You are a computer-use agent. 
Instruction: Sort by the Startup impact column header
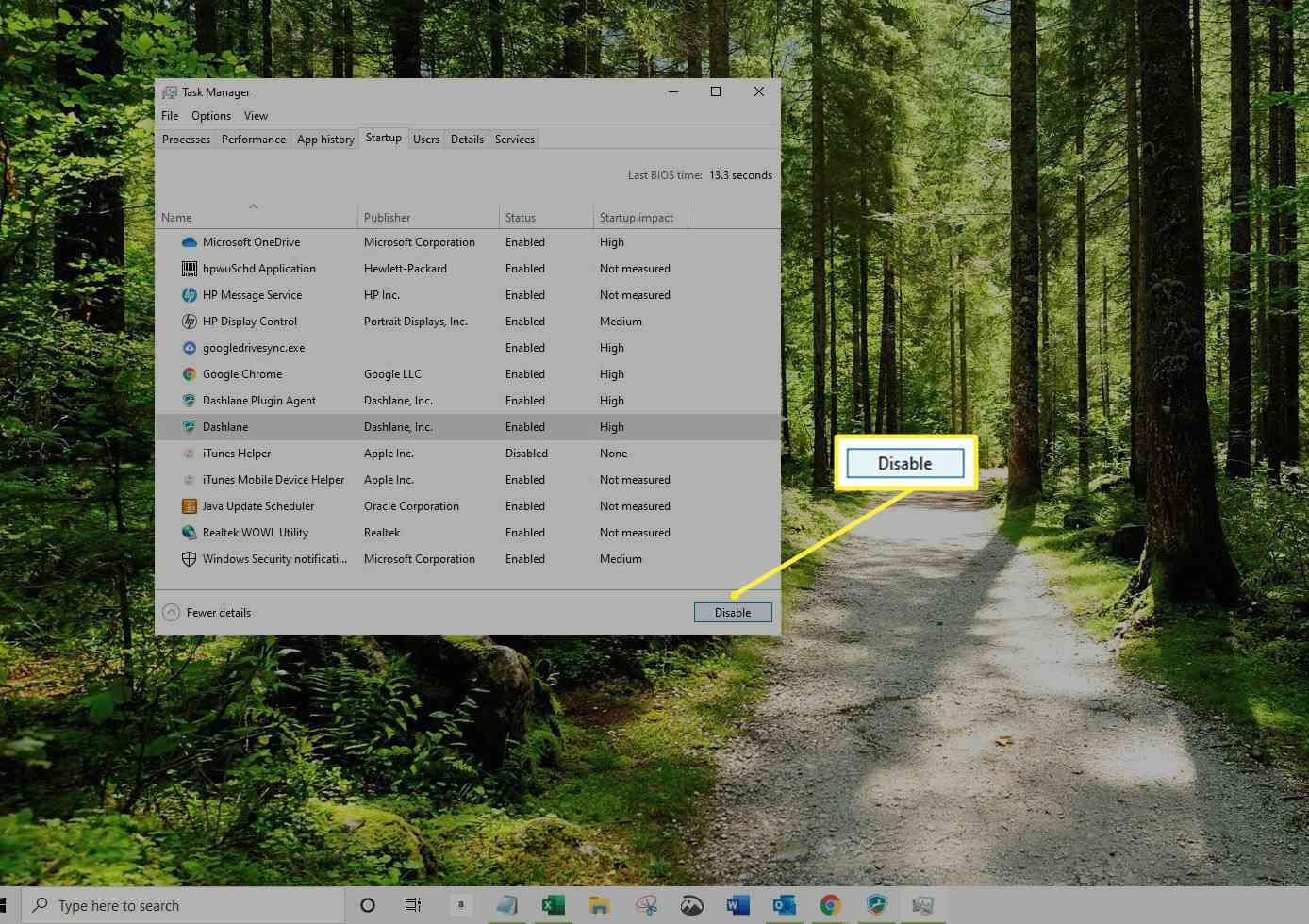pos(640,217)
